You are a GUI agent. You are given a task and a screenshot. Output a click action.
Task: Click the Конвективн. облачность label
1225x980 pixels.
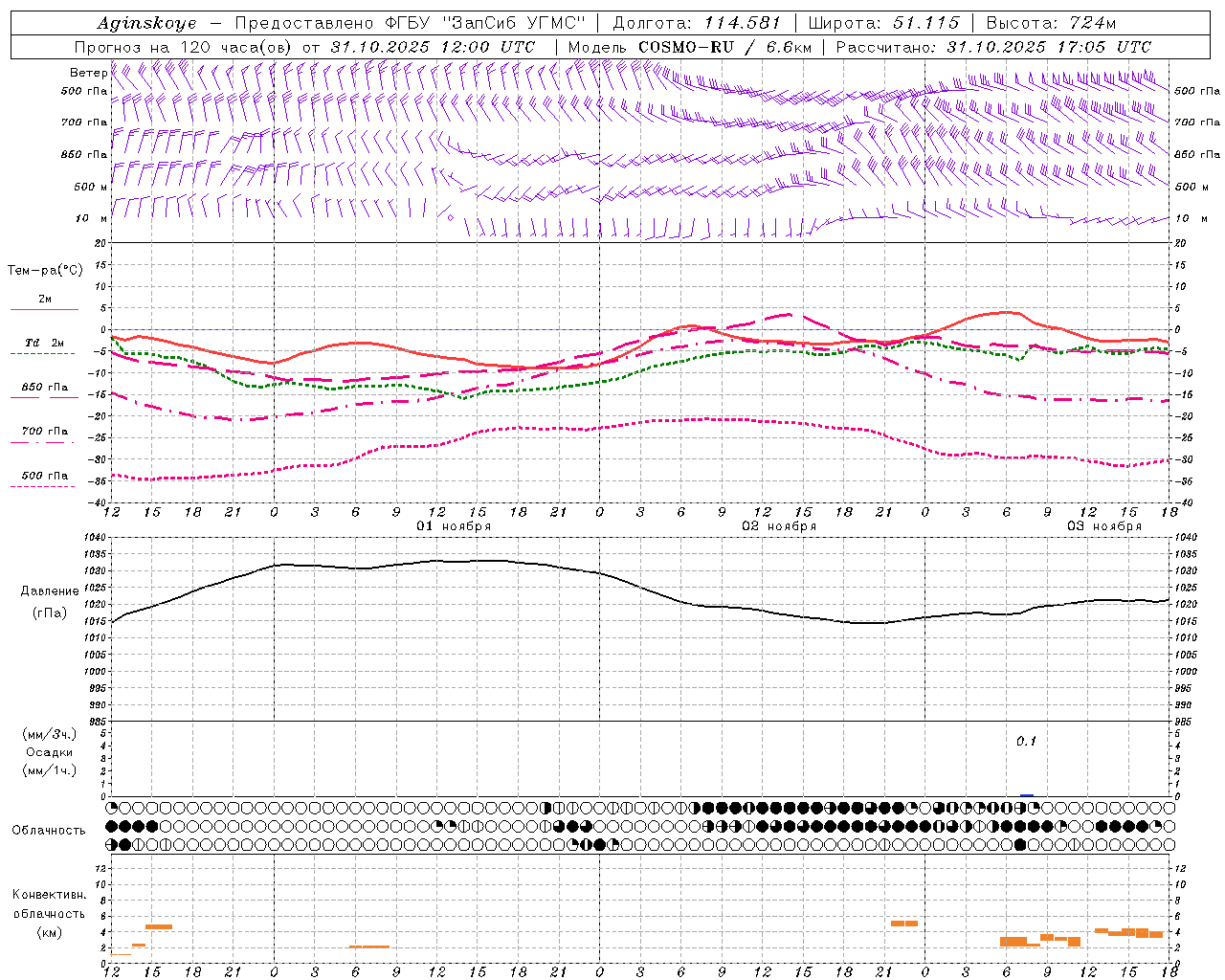[49, 913]
